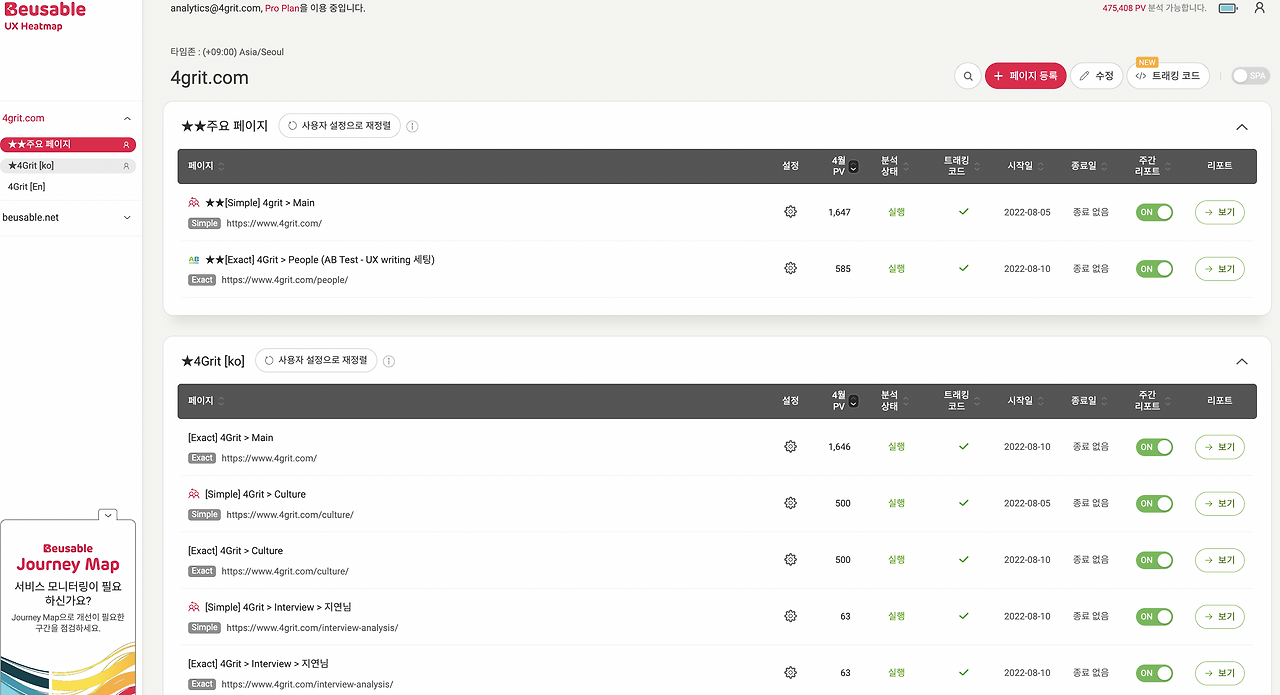Viewport: 1280px width, 695px height.
Task: Click 사용자 설정으로 재정렬 in ★★주요 페이지
Action: 340,126
